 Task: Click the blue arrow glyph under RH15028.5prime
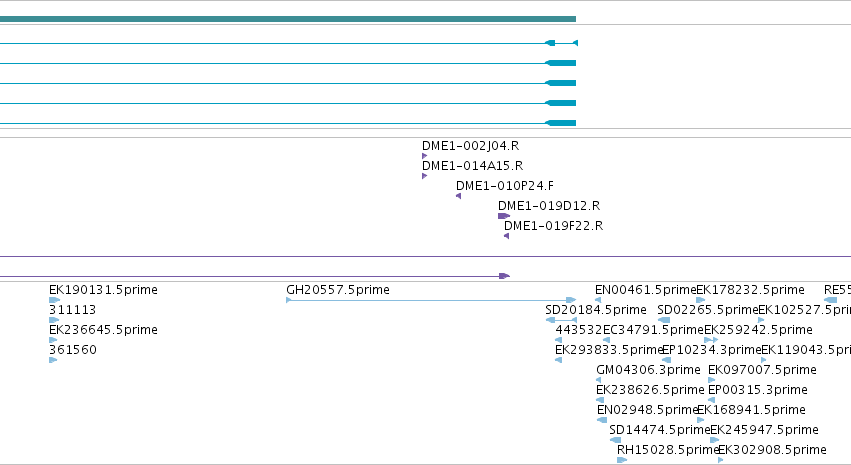pyautogui.click(x=622, y=460)
